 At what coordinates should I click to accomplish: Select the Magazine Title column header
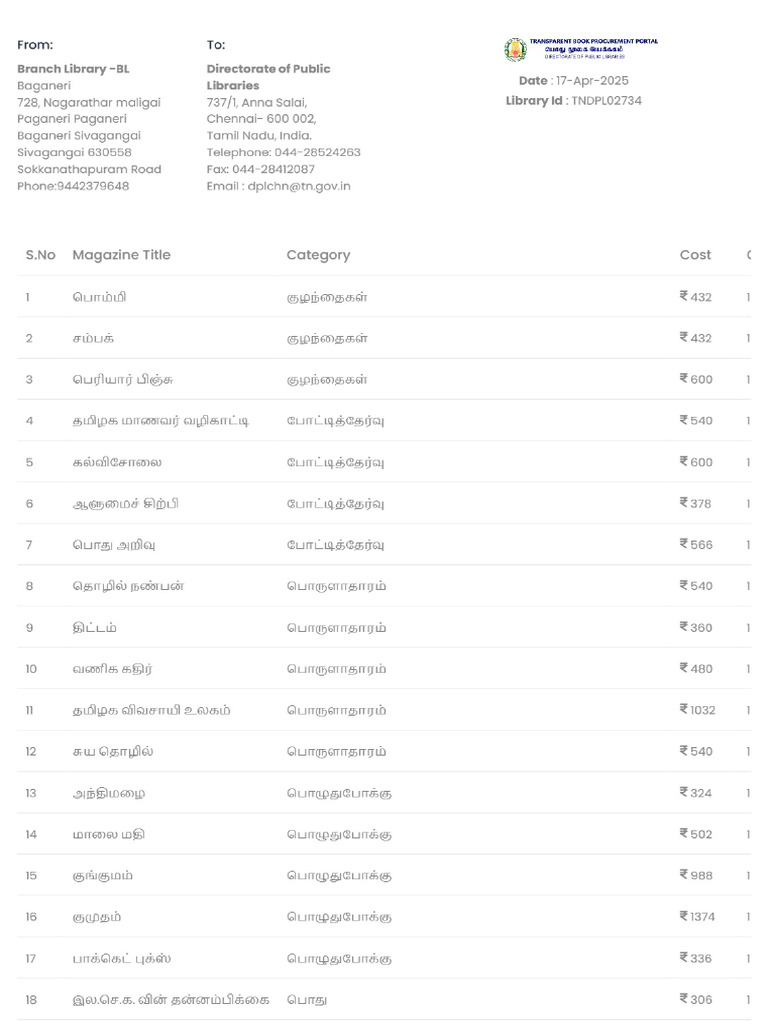[121, 255]
